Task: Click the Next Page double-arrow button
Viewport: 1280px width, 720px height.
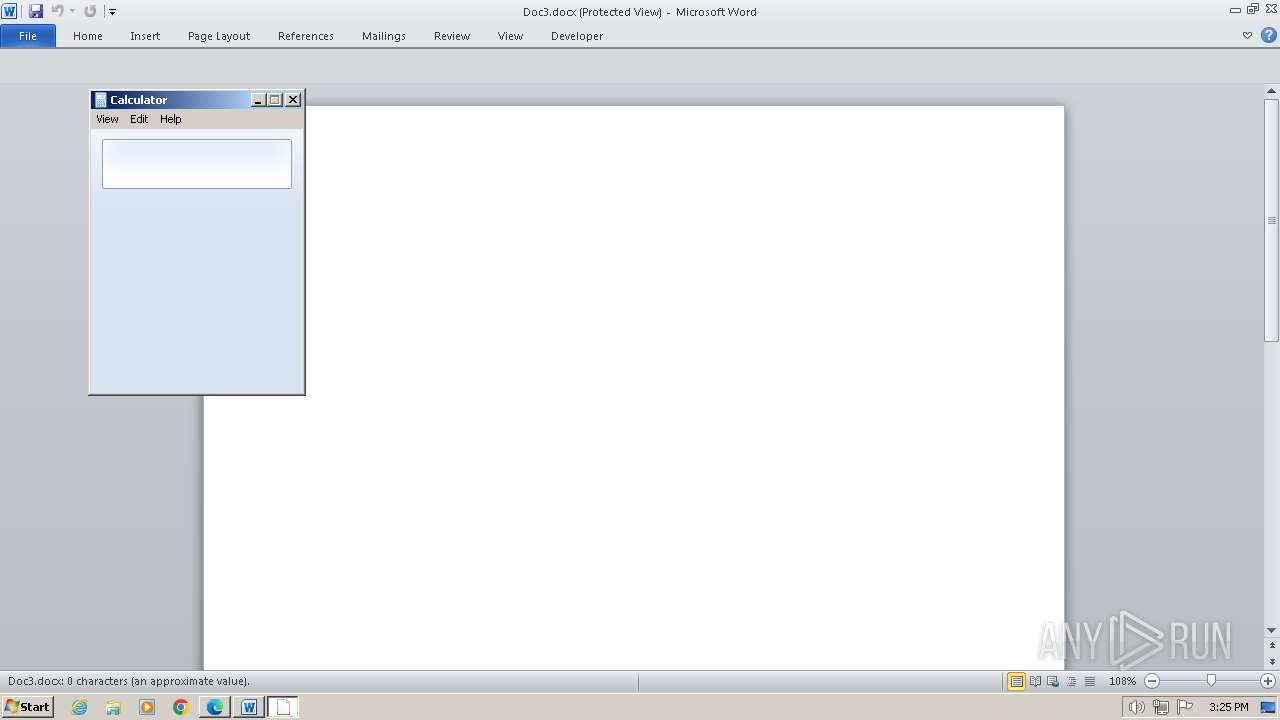Action: coord(1271,662)
